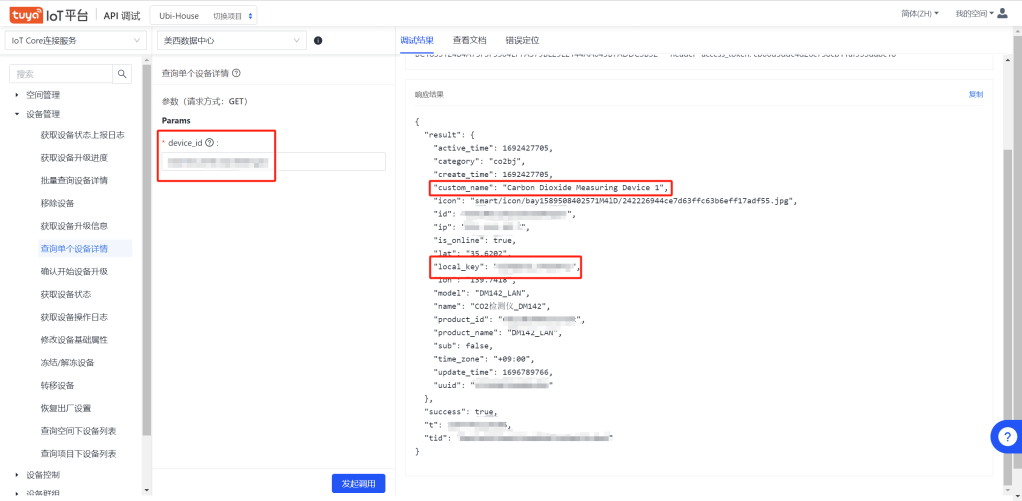This screenshot has width=1022, height=501.
Task: Open the 简体(ZH) language dropdown
Action: [x=921, y=14]
